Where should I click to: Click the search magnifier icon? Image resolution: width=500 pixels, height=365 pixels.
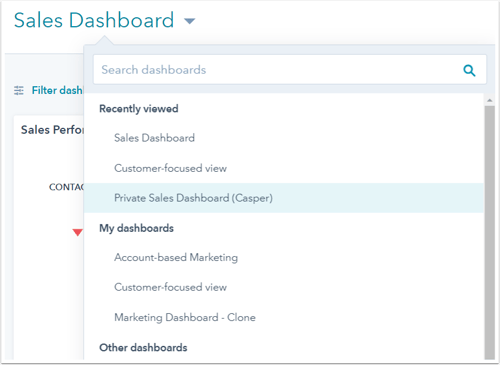[x=469, y=70]
